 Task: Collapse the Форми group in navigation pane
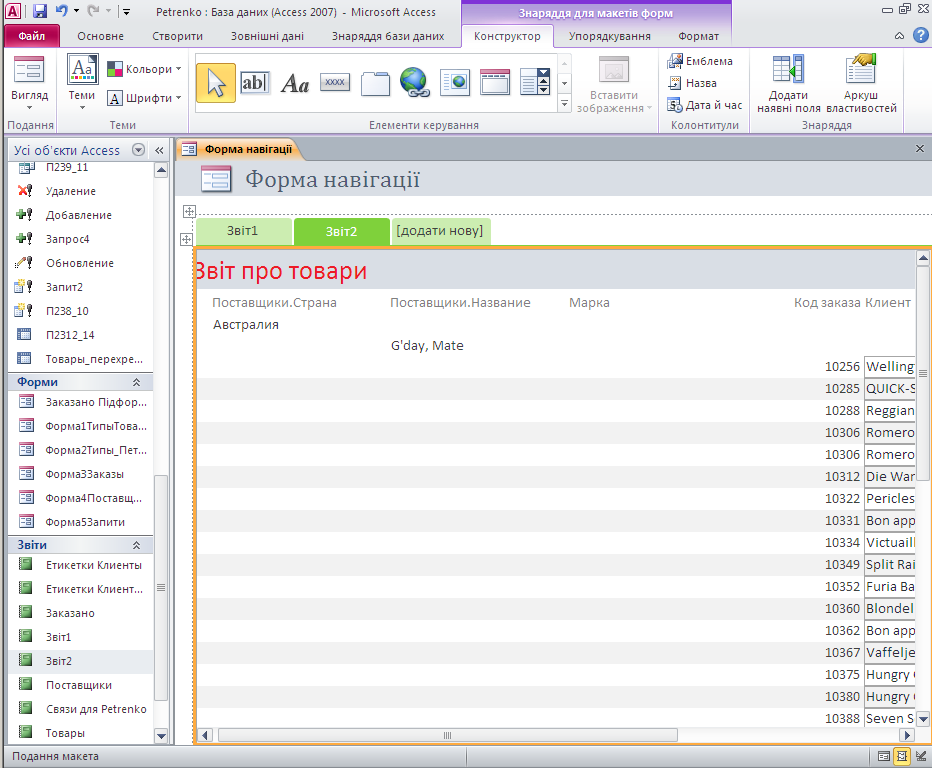[x=136, y=382]
